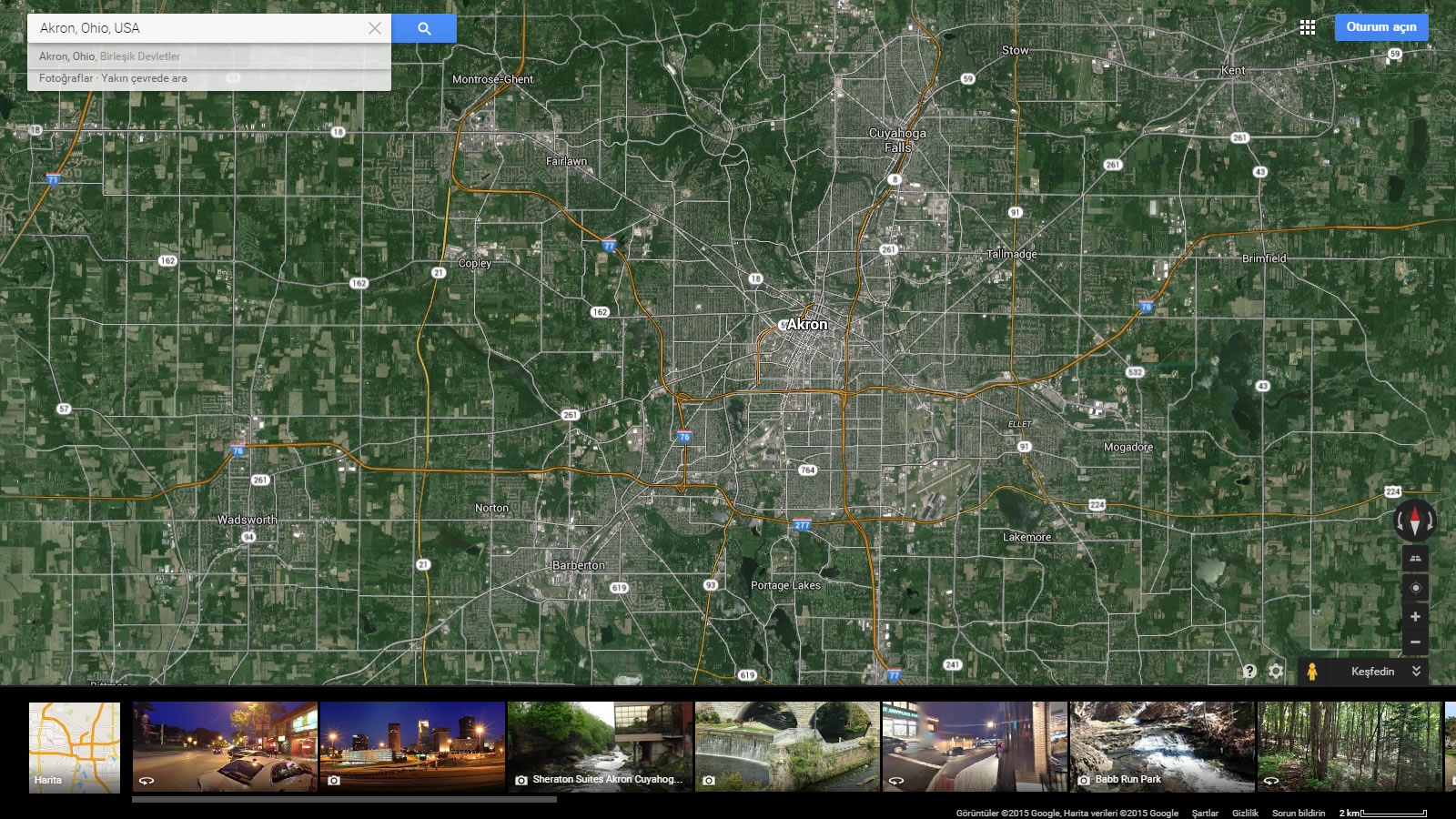Switch to Harita map view thumbnail
Image resolution: width=1456 pixels, height=819 pixels.
[x=75, y=747]
